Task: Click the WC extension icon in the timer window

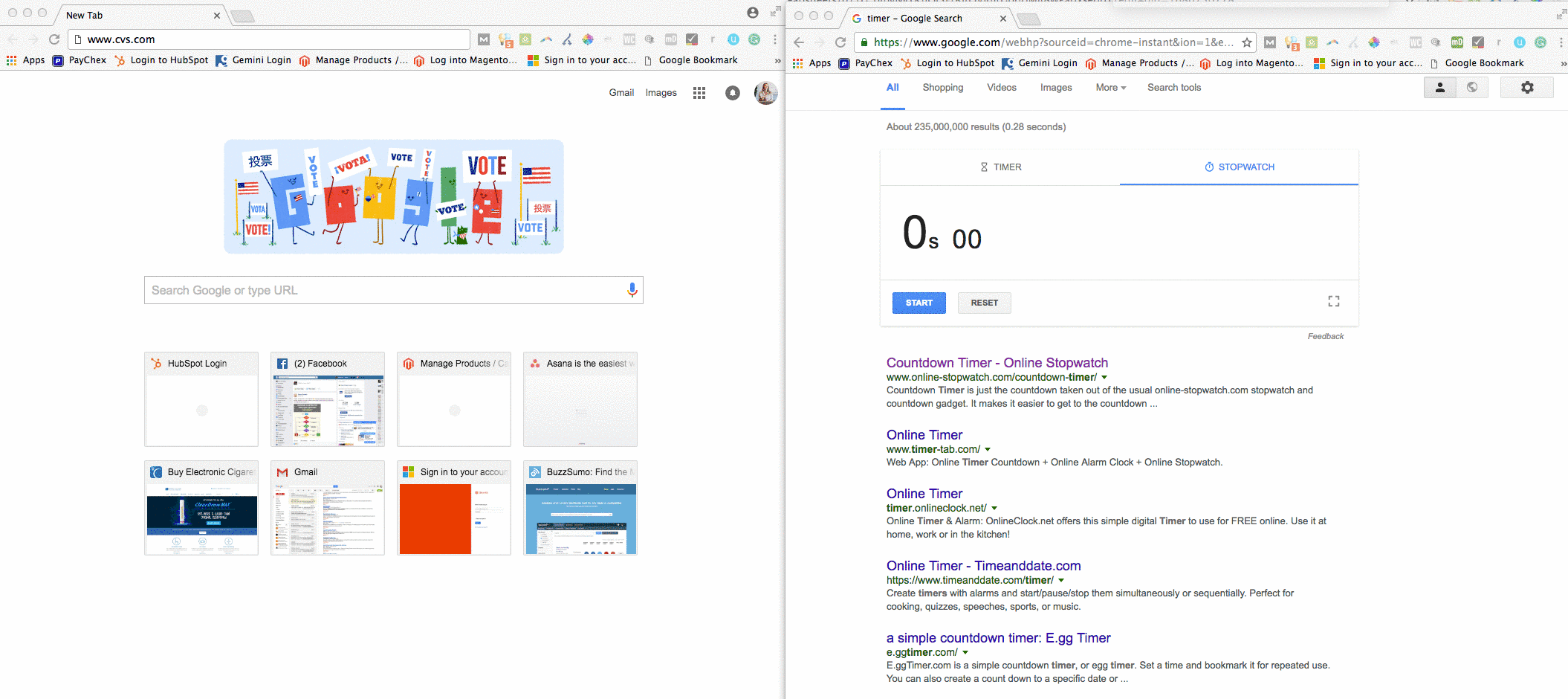Action: coord(1416,42)
